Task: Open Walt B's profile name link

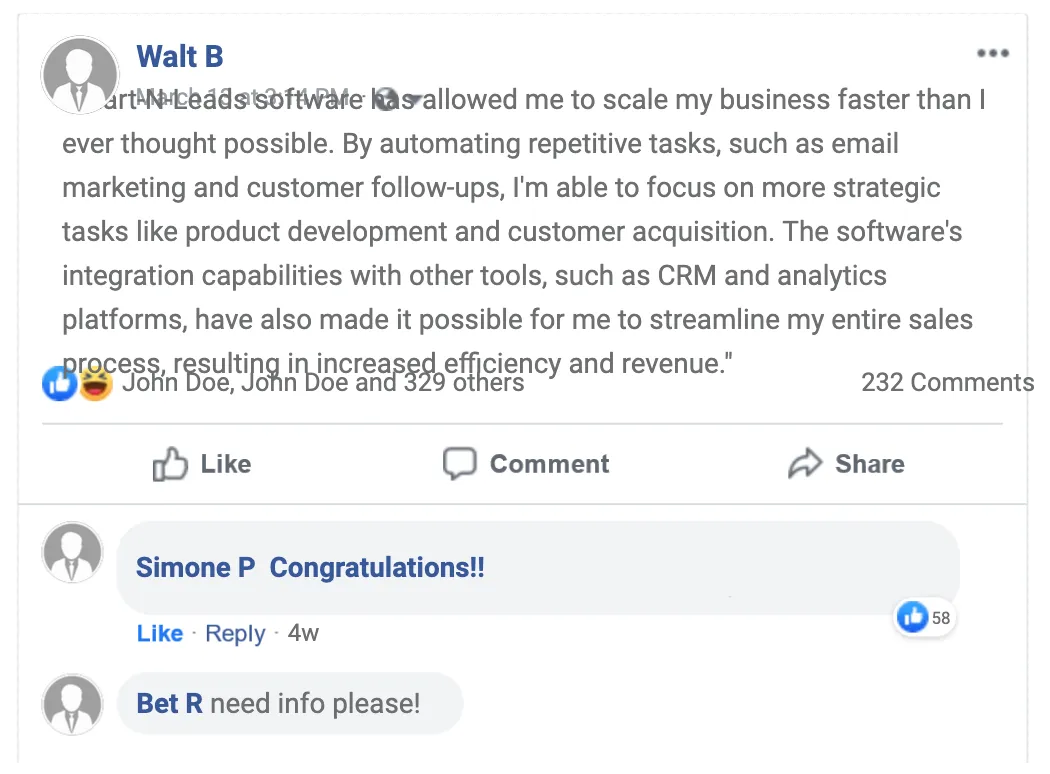Action: (x=180, y=57)
